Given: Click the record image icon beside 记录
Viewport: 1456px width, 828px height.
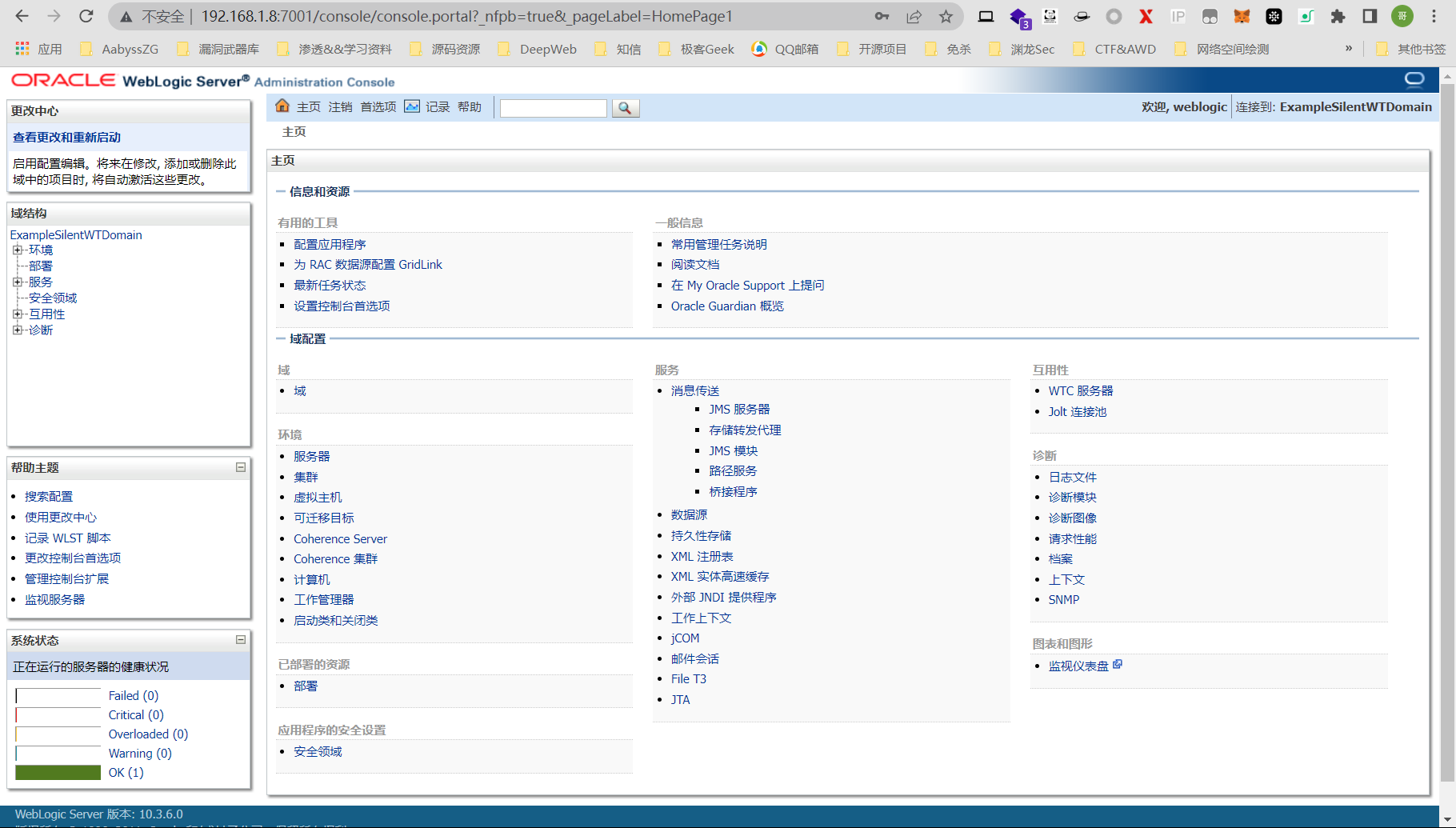Looking at the screenshot, I should (412, 106).
